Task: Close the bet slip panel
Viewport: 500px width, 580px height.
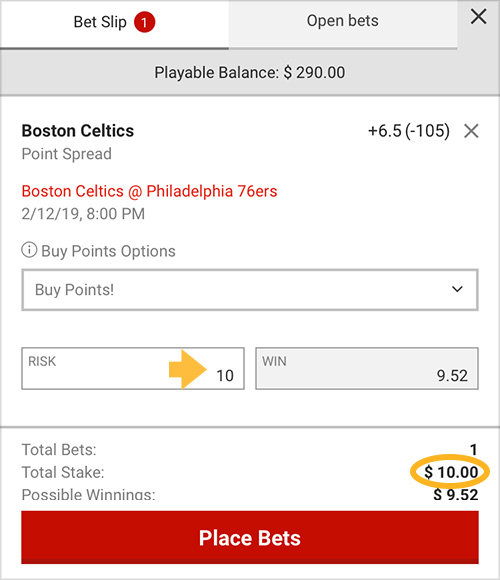Action: click(478, 17)
